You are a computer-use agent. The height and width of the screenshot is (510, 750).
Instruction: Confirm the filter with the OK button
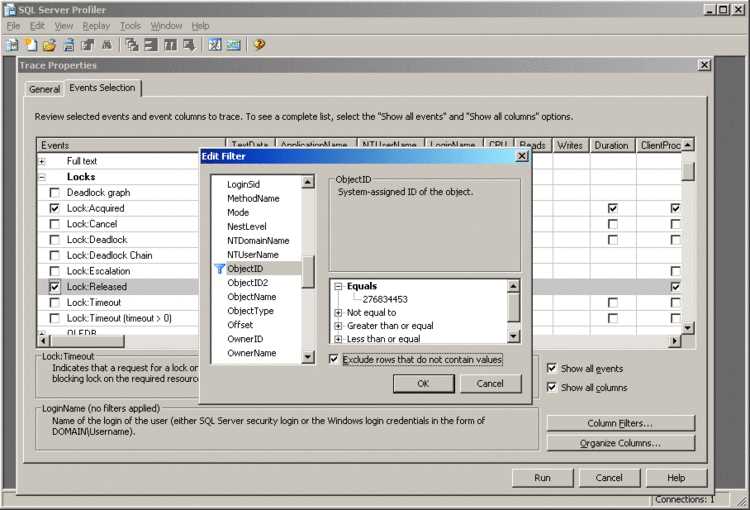click(423, 384)
